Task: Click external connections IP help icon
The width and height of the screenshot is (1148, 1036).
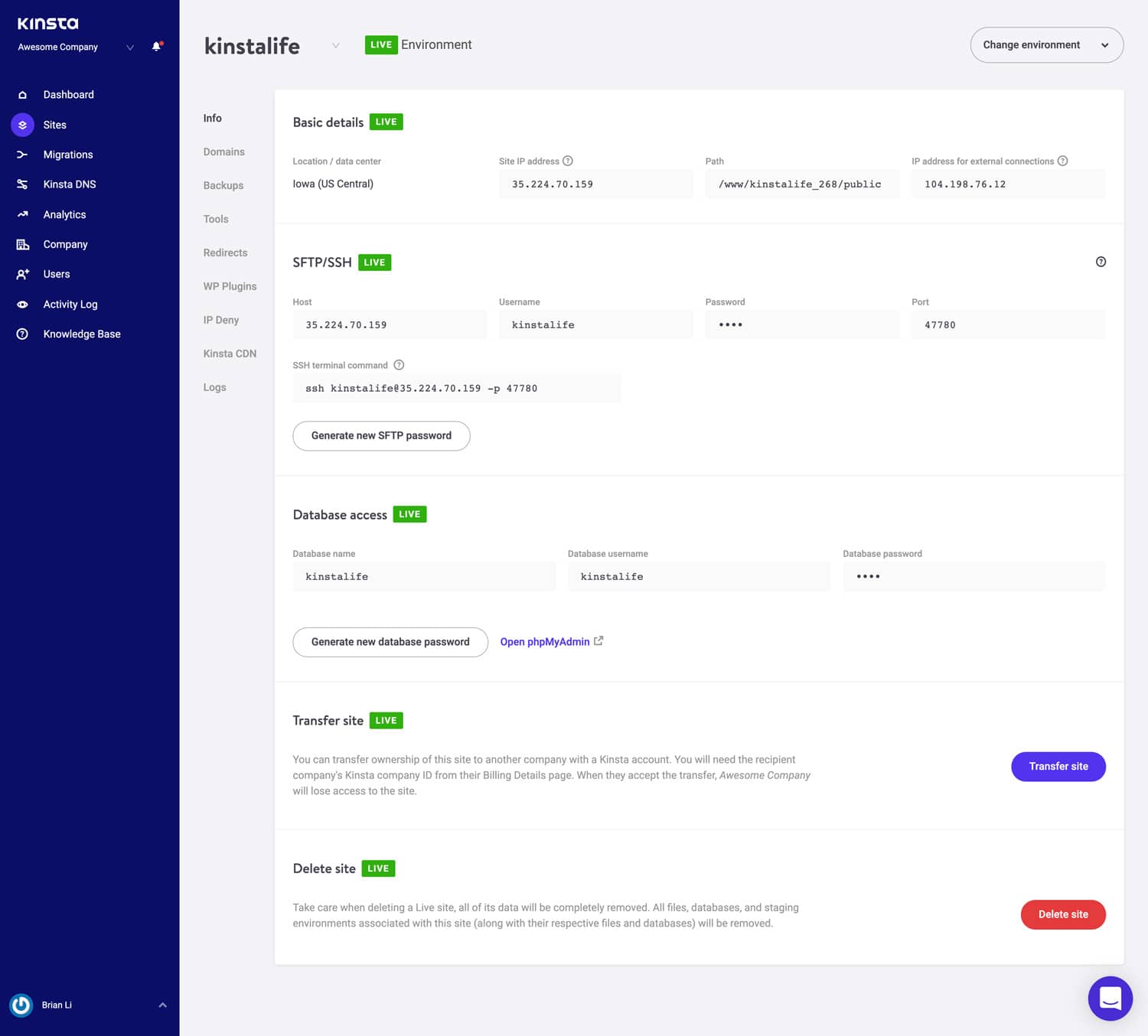Action: 1062,161
